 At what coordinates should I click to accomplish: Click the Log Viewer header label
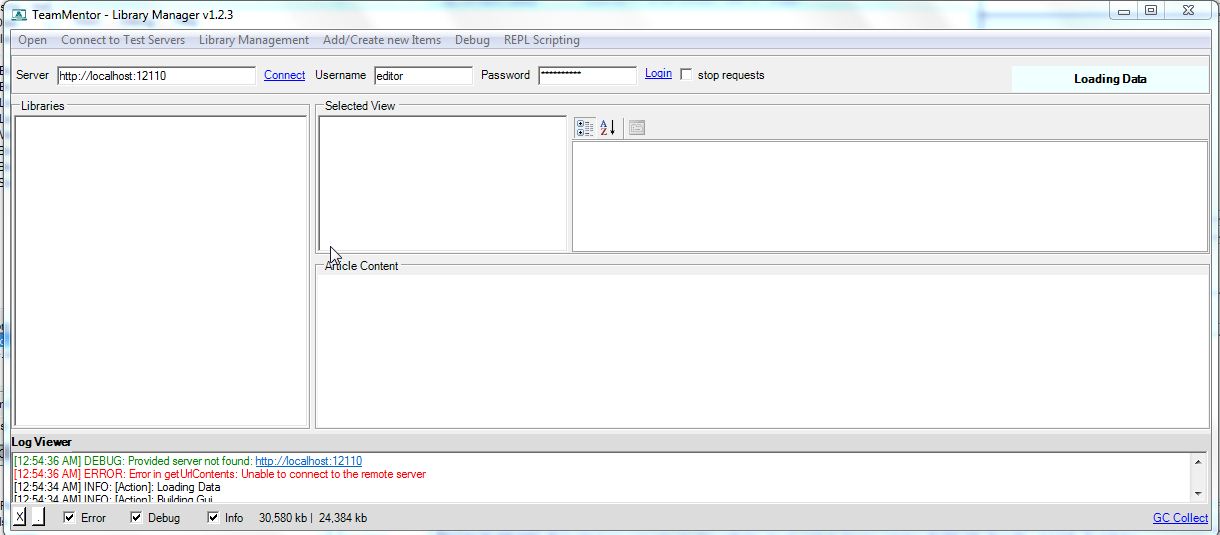[x=42, y=442]
